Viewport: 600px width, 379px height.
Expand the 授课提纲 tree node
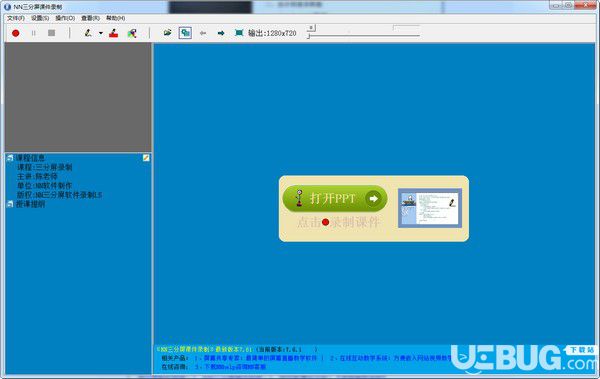(10, 204)
